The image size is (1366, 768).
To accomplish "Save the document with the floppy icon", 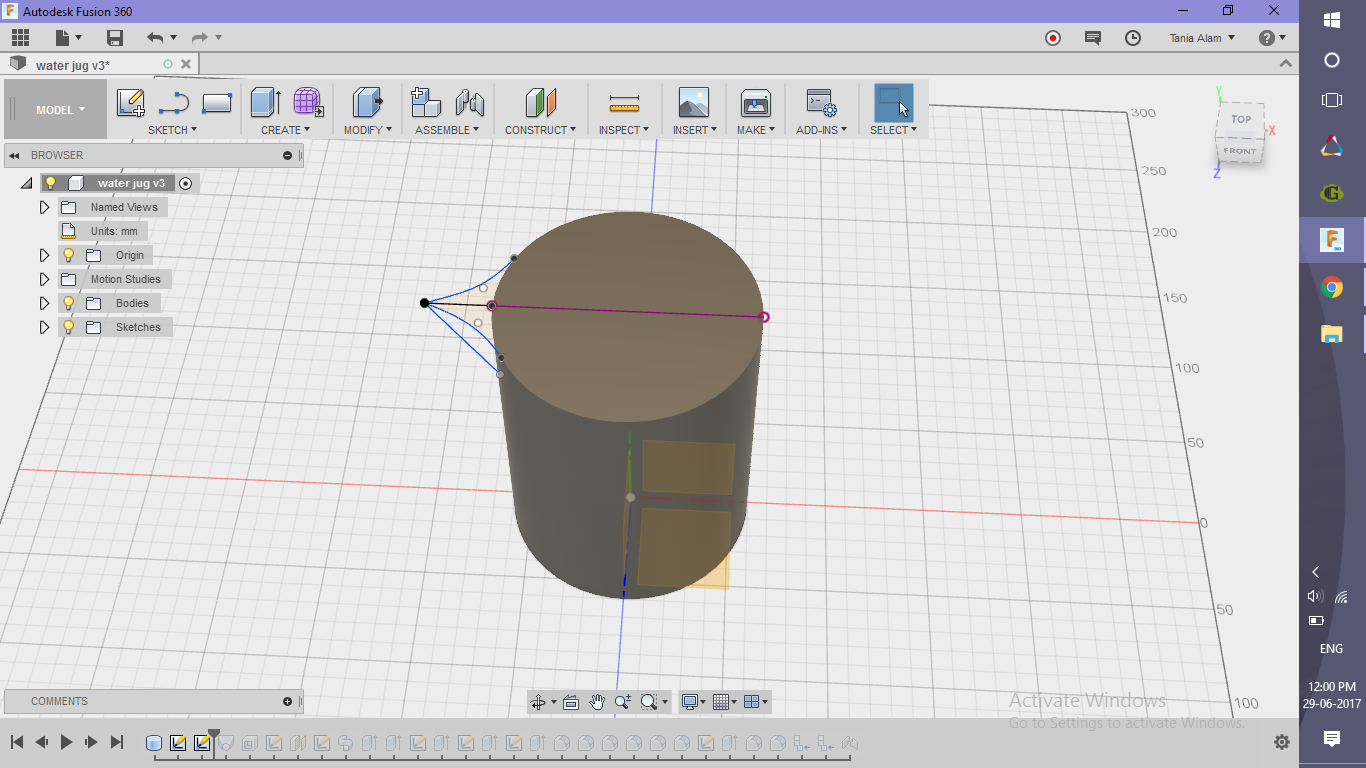I will click(115, 38).
